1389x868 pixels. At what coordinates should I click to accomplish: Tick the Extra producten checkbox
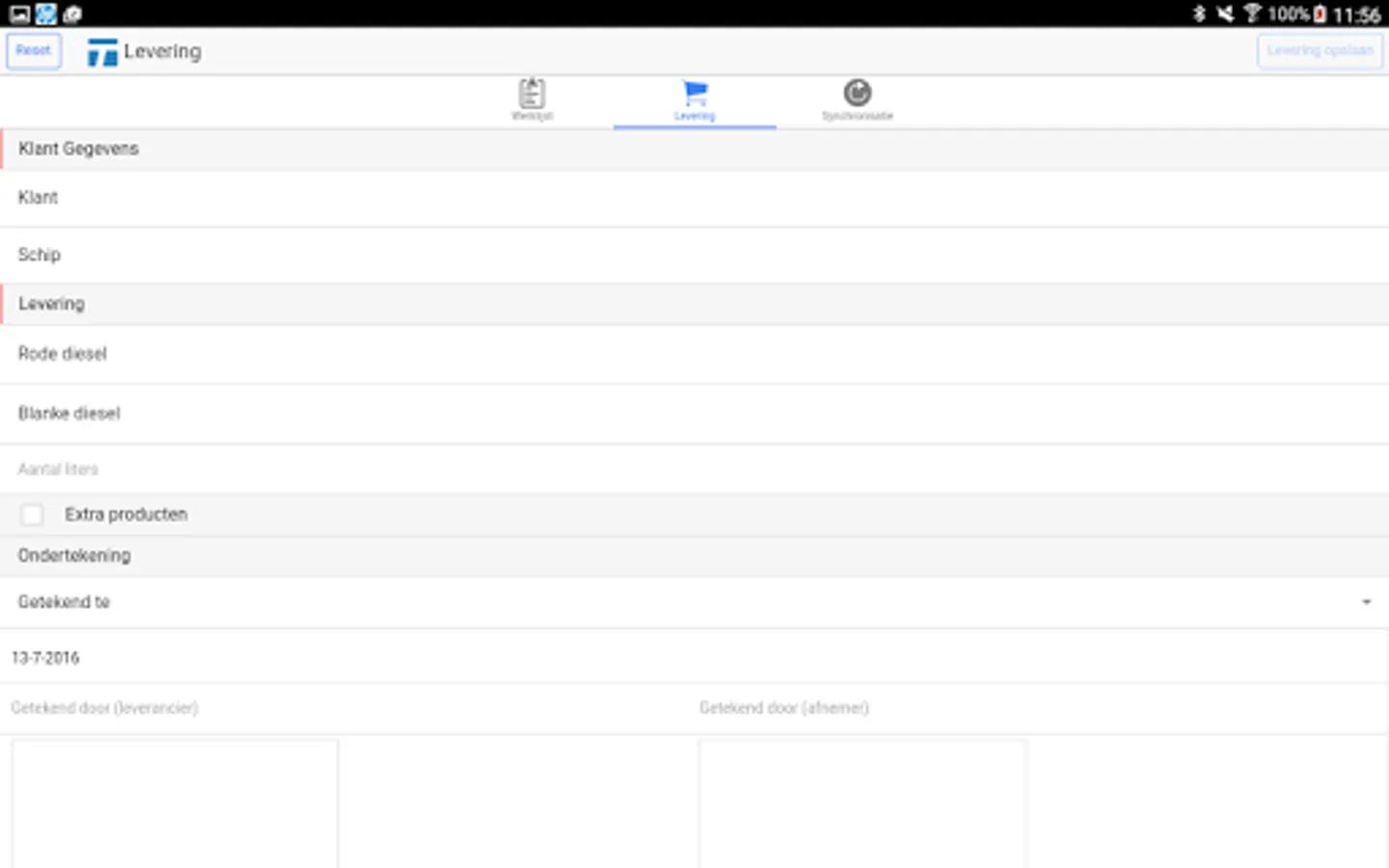[32, 514]
